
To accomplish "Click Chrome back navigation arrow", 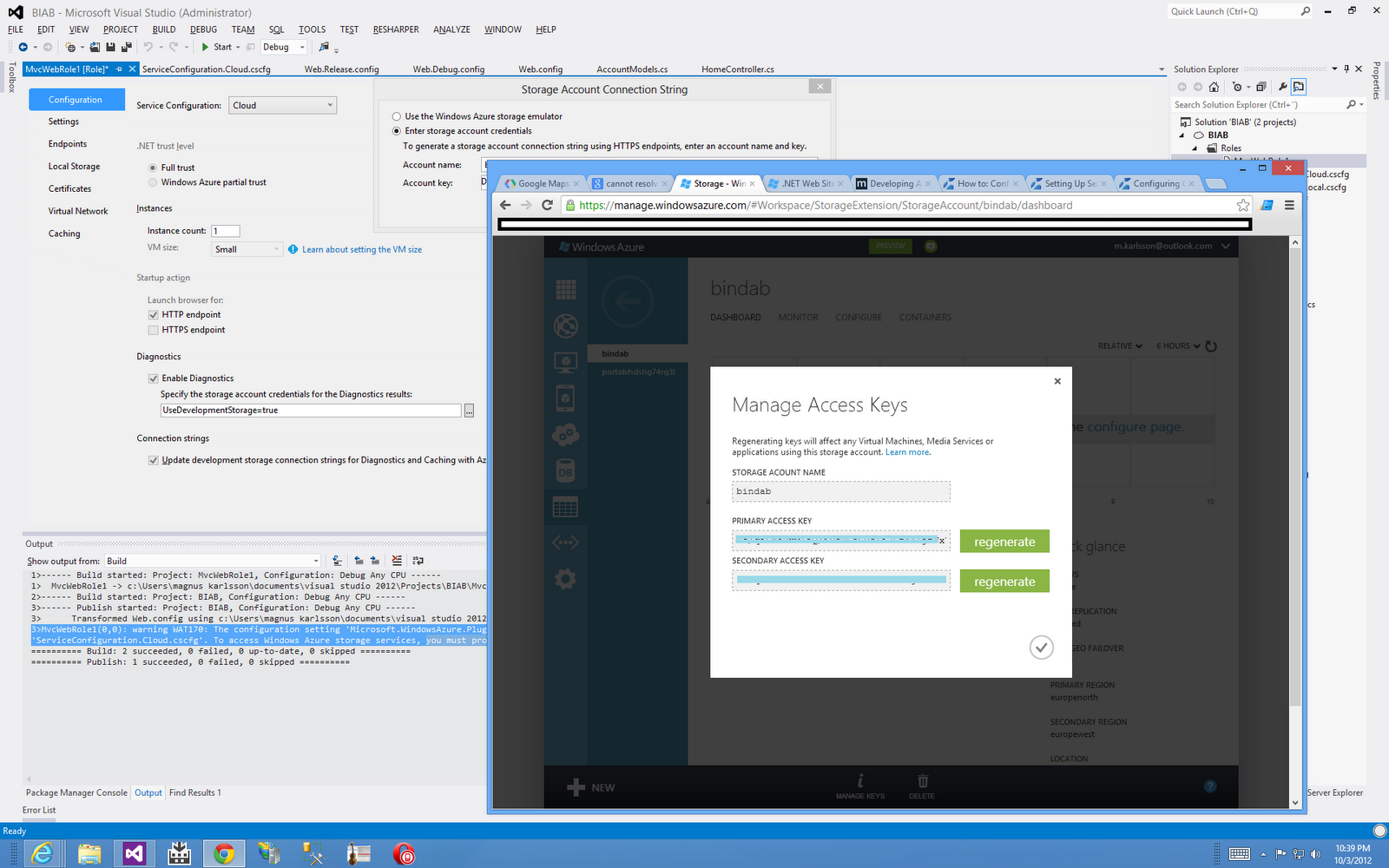I will pos(505,205).
